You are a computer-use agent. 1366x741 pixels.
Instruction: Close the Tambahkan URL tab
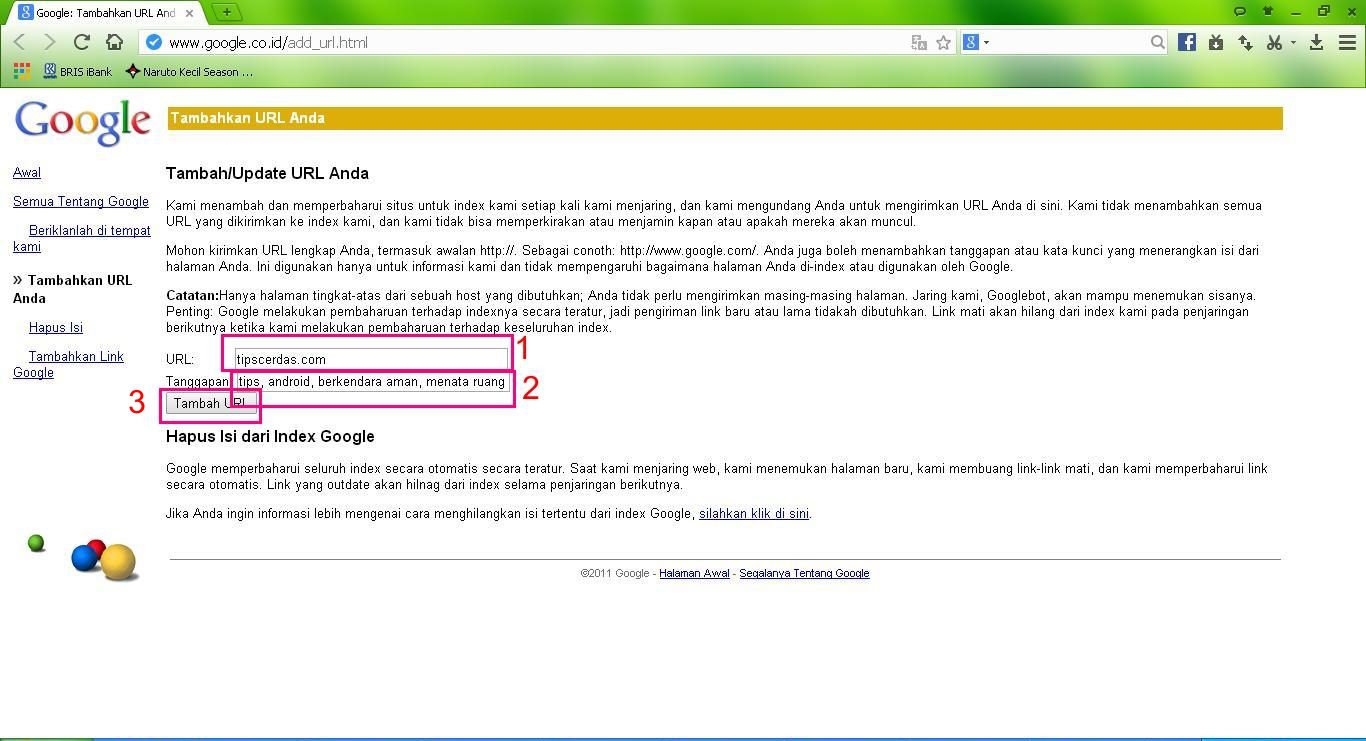click(x=189, y=13)
